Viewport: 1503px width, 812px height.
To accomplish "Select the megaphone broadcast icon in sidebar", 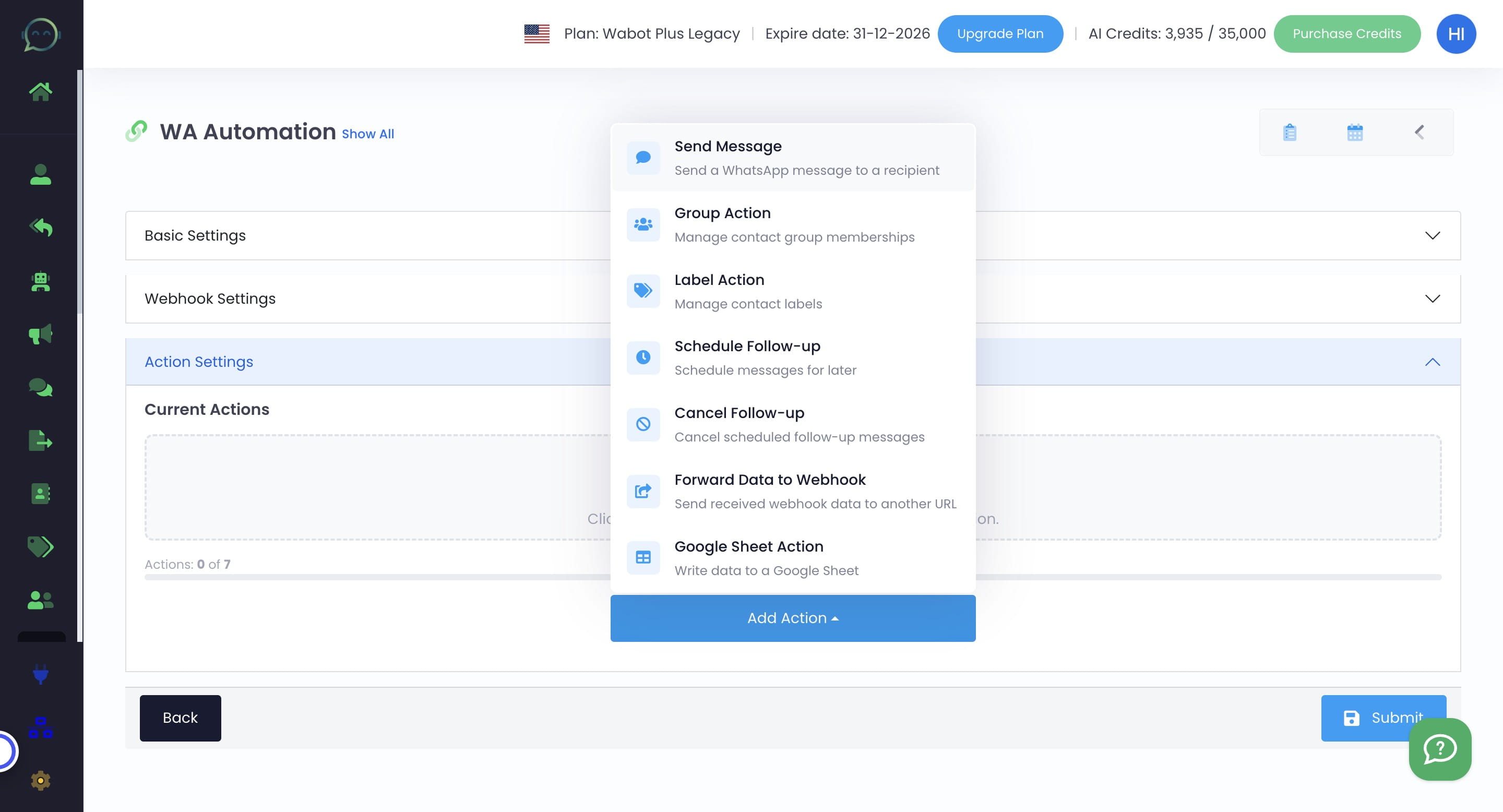I will [x=41, y=333].
